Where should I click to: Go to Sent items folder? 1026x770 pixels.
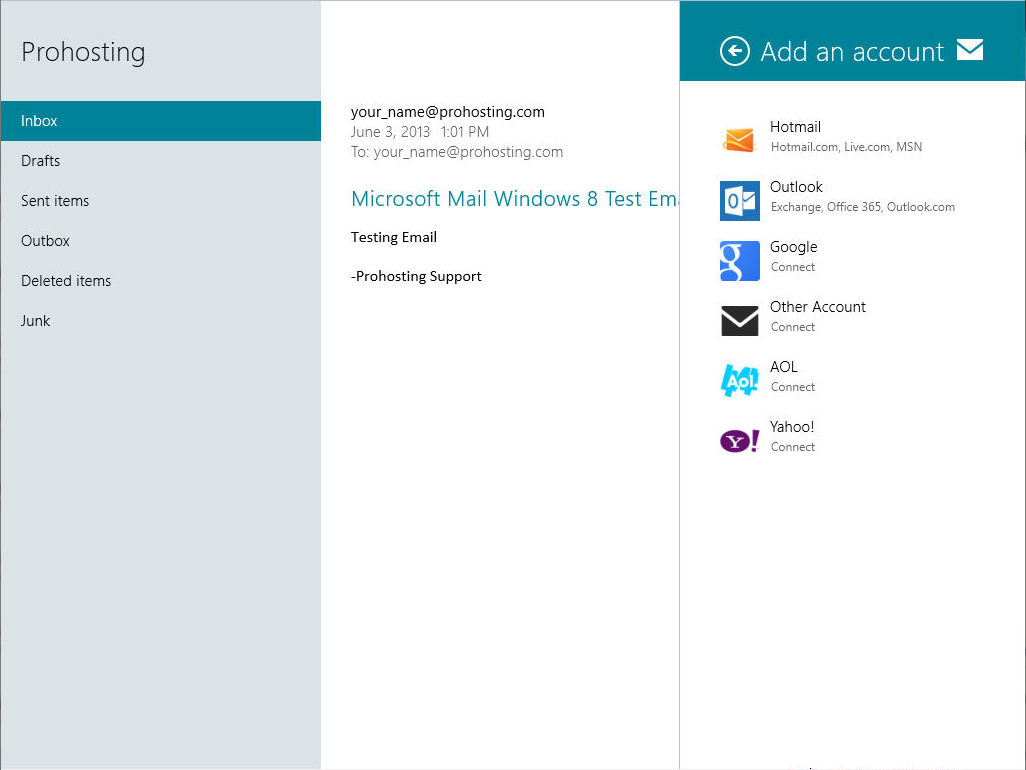click(x=161, y=201)
